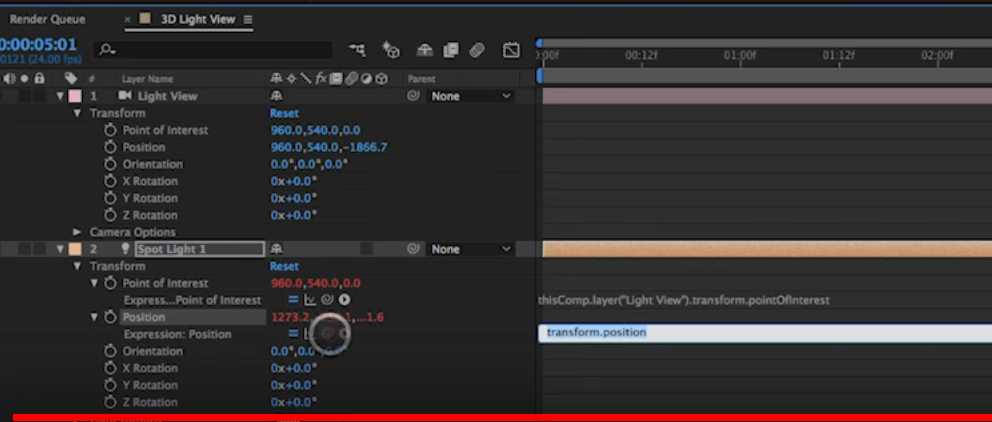Viewport: 992px width, 422px height.
Task: Toggle stopwatch for Spot Light Orientation
Action: point(111,352)
